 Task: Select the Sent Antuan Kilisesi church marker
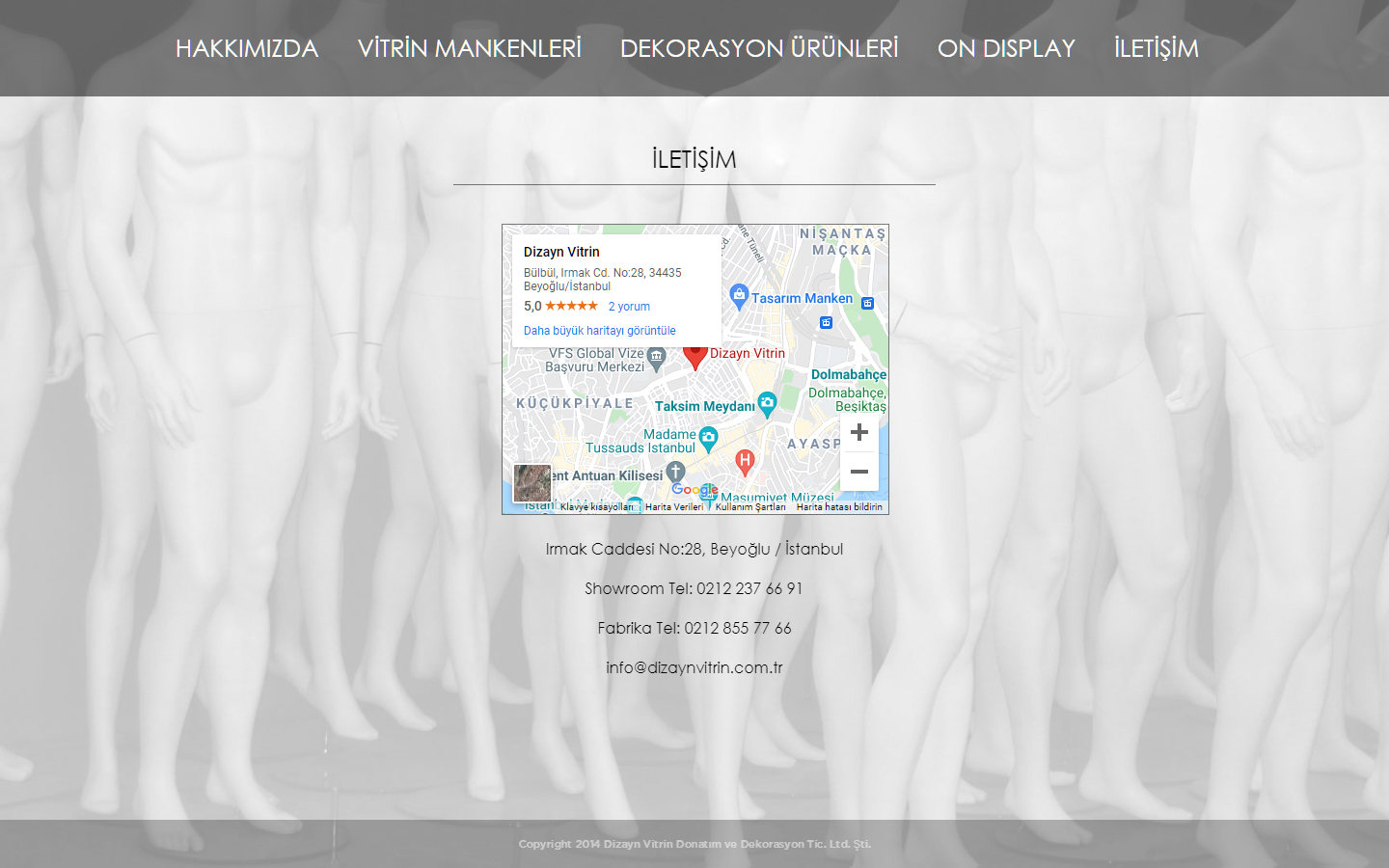[675, 473]
